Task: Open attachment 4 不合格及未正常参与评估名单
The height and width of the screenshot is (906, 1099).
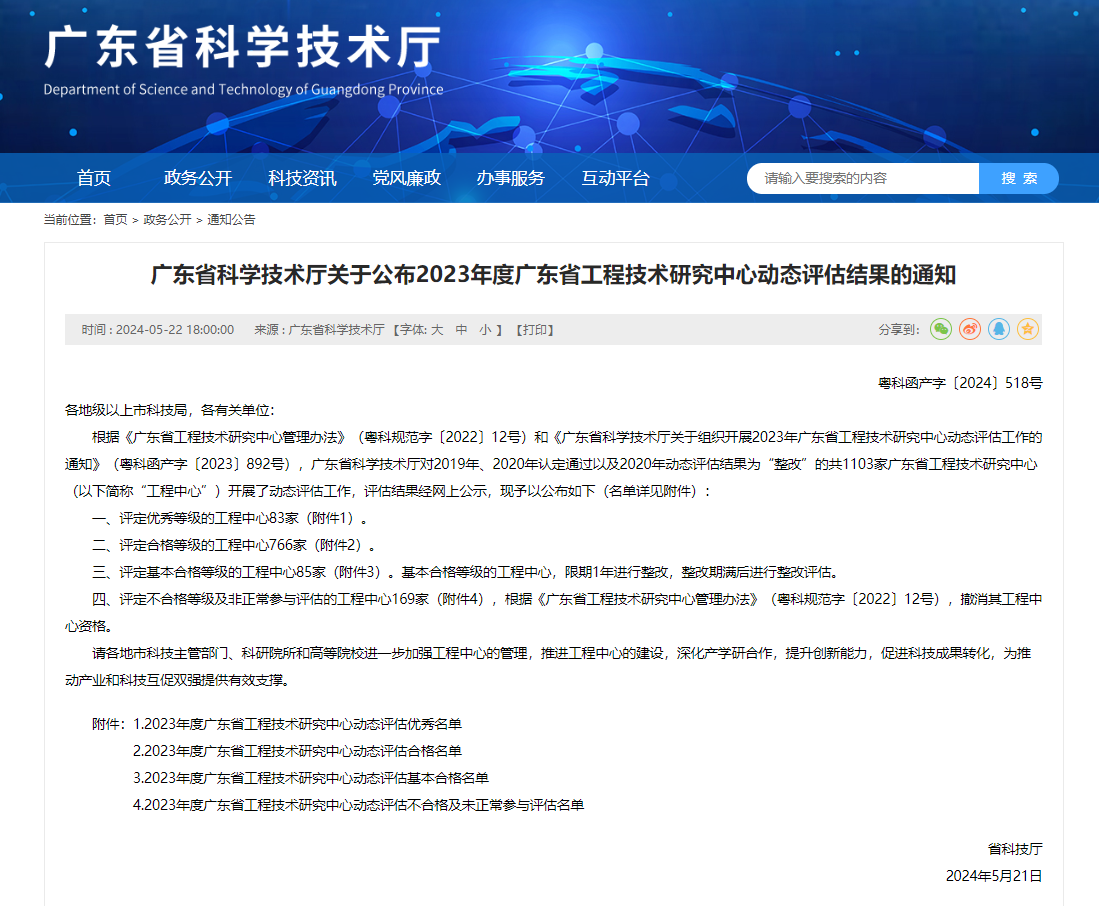Action: (358, 805)
